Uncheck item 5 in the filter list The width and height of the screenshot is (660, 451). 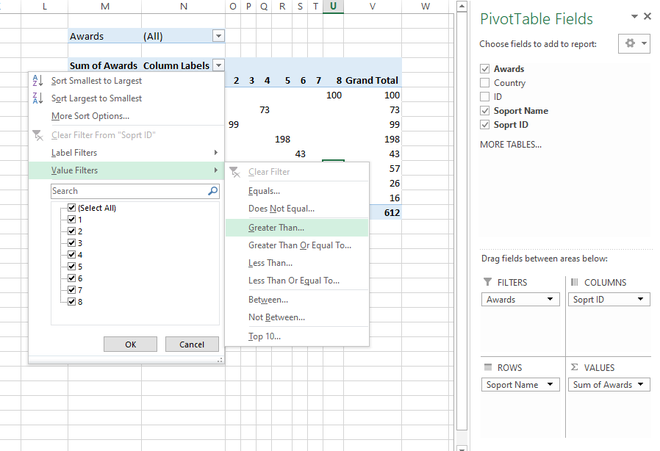(72, 267)
